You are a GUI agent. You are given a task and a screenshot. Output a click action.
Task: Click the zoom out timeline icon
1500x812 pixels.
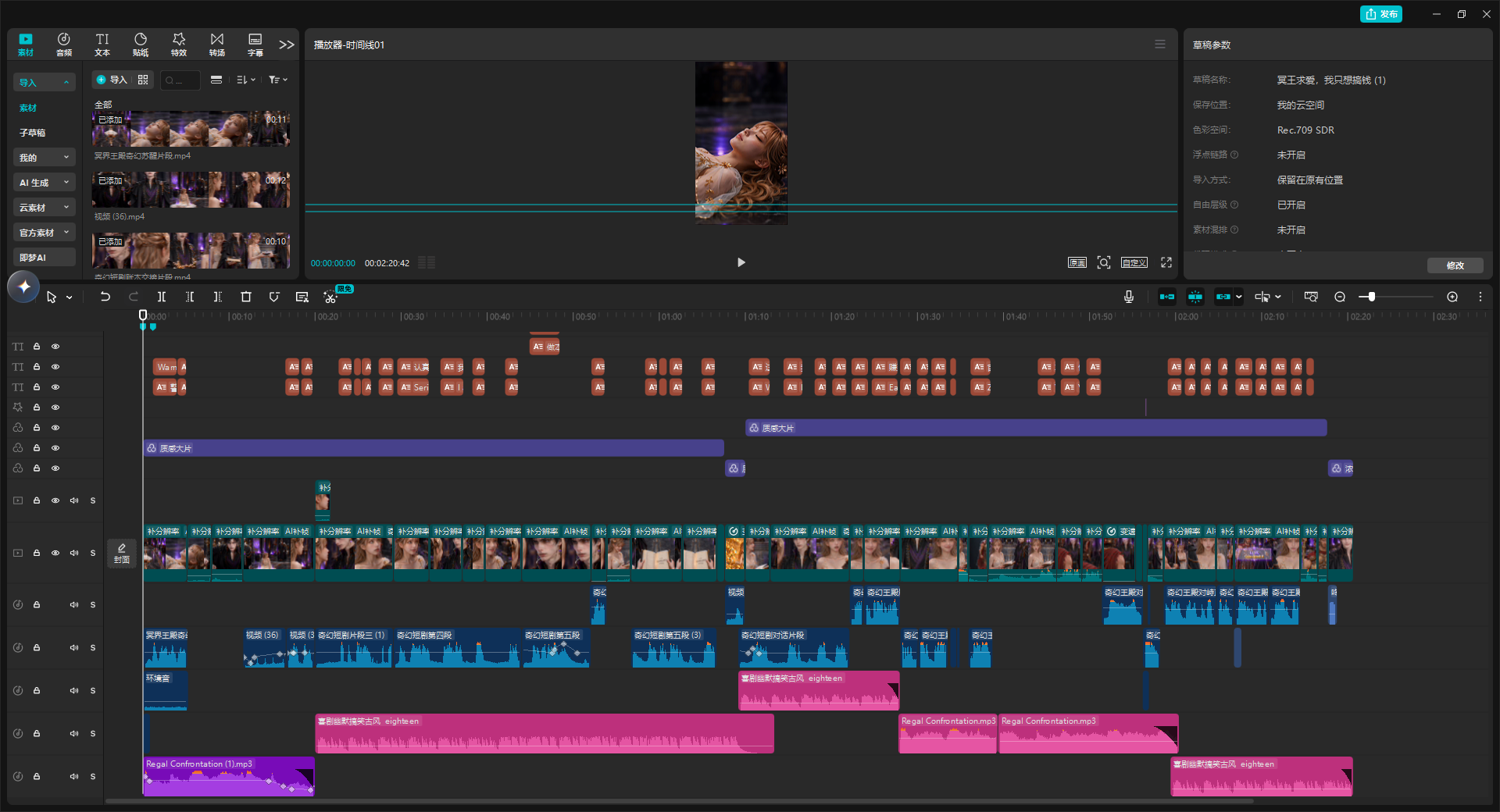tap(1340, 297)
